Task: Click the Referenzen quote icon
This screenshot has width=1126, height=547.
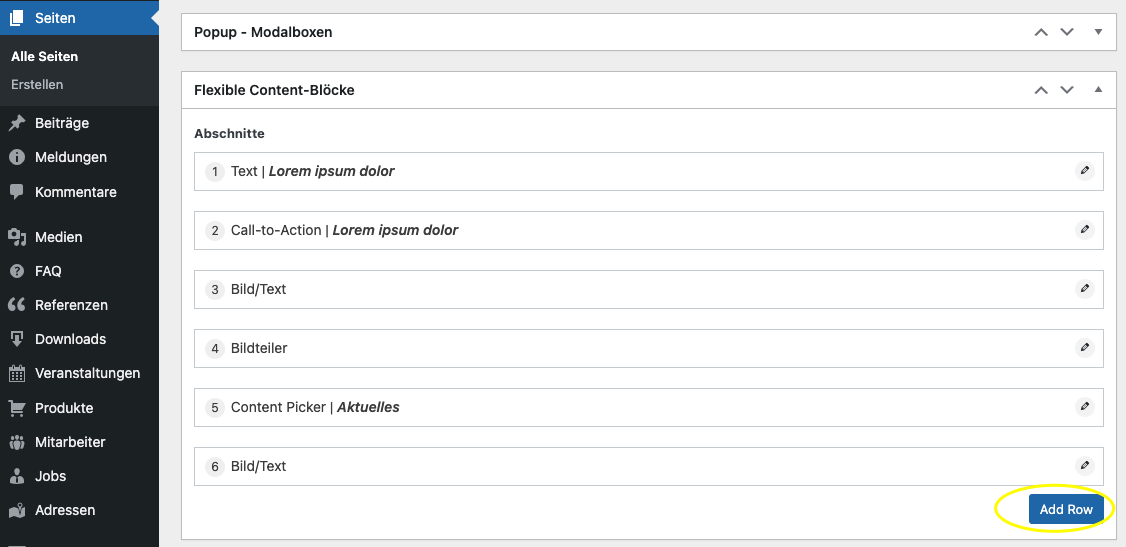Action: pyautogui.click(x=17, y=305)
